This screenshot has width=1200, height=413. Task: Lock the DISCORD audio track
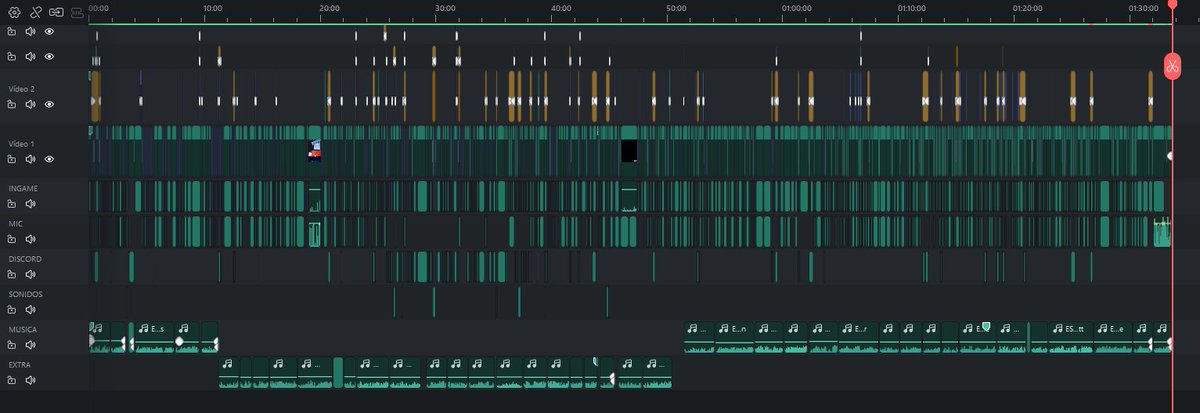pyautogui.click(x=12, y=274)
